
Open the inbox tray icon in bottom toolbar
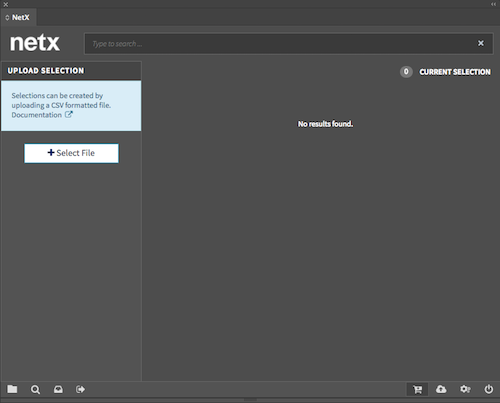(58, 389)
